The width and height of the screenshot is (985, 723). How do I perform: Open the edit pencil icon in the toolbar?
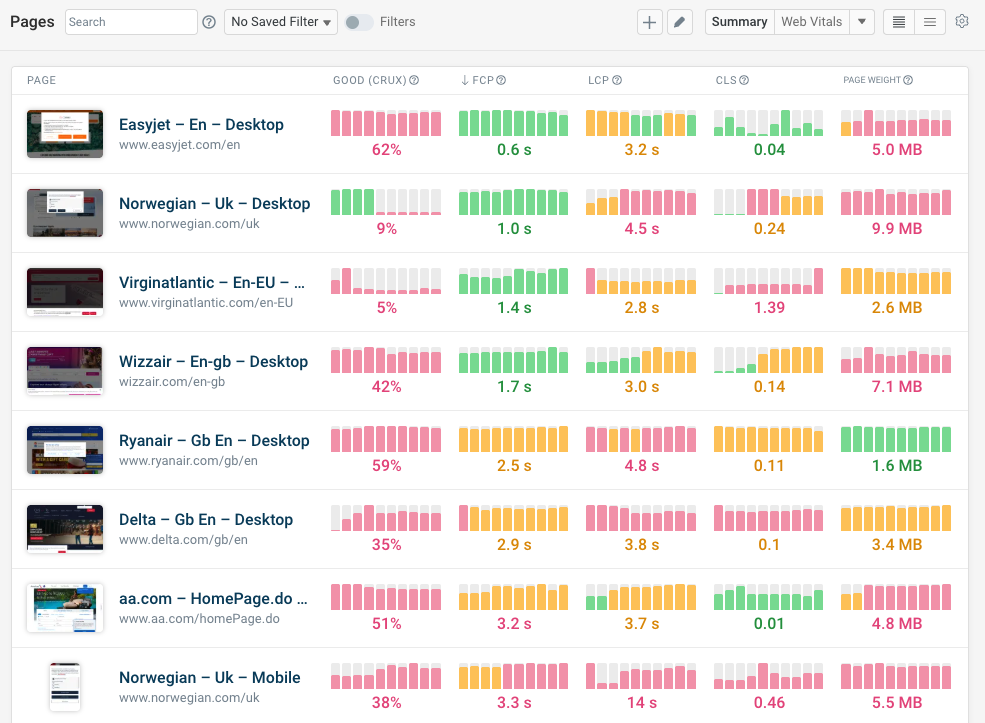679,21
